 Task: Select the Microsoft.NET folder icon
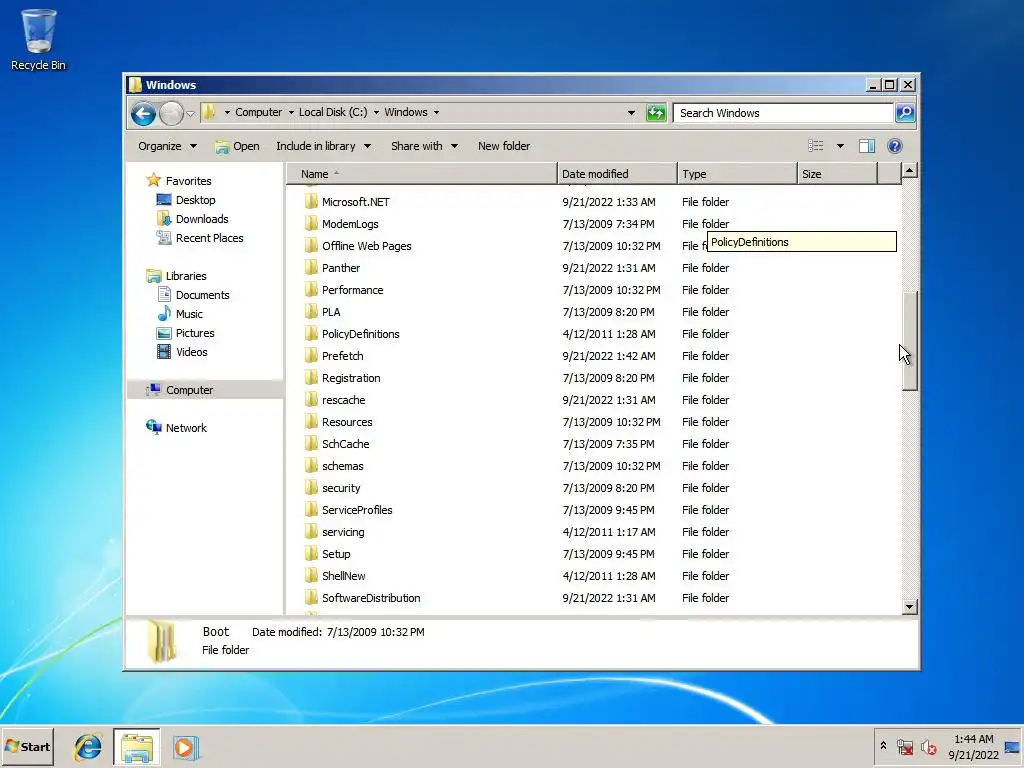311,201
